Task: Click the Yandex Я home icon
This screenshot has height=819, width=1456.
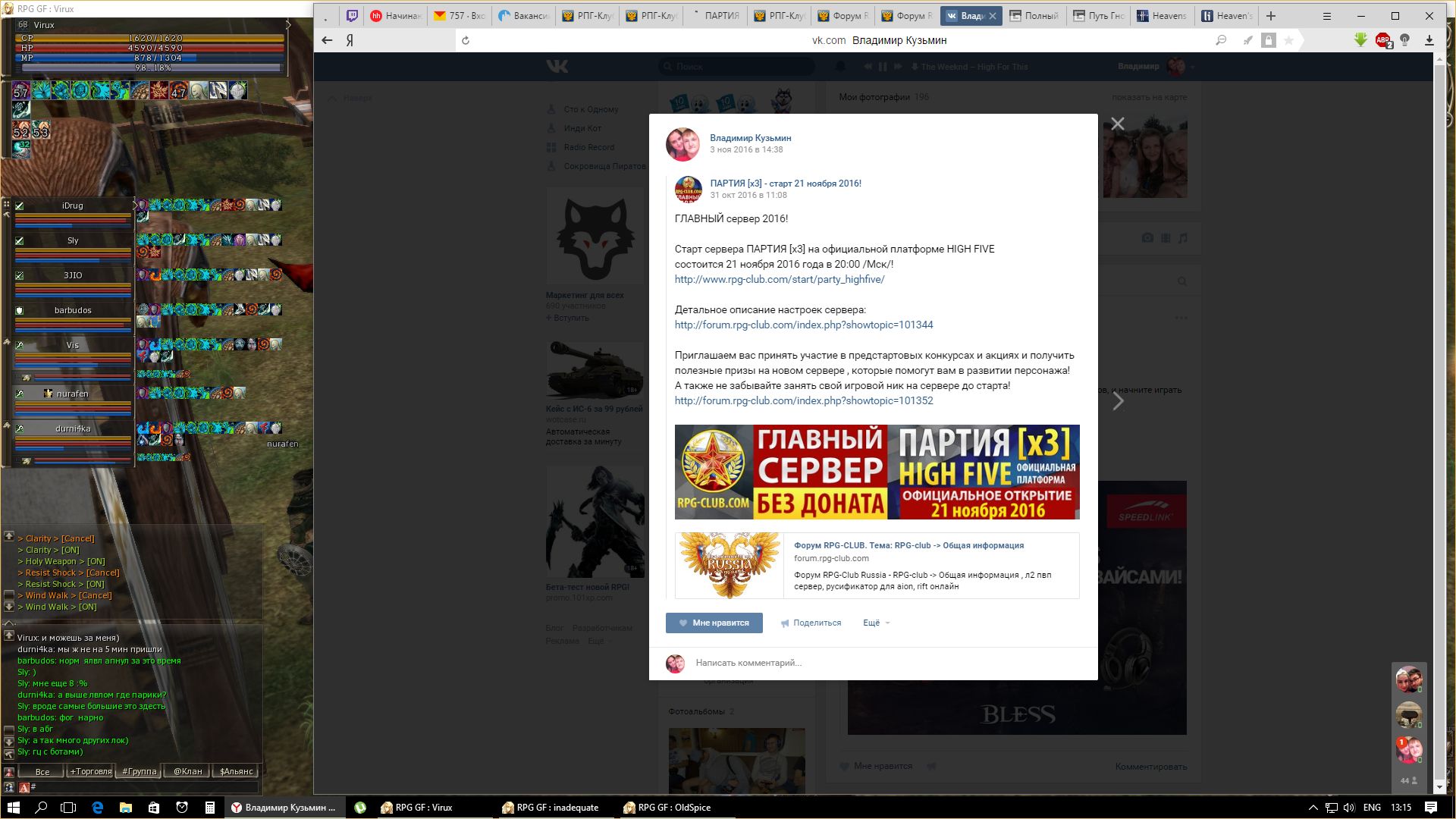Action: pyautogui.click(x=350, y=40)
